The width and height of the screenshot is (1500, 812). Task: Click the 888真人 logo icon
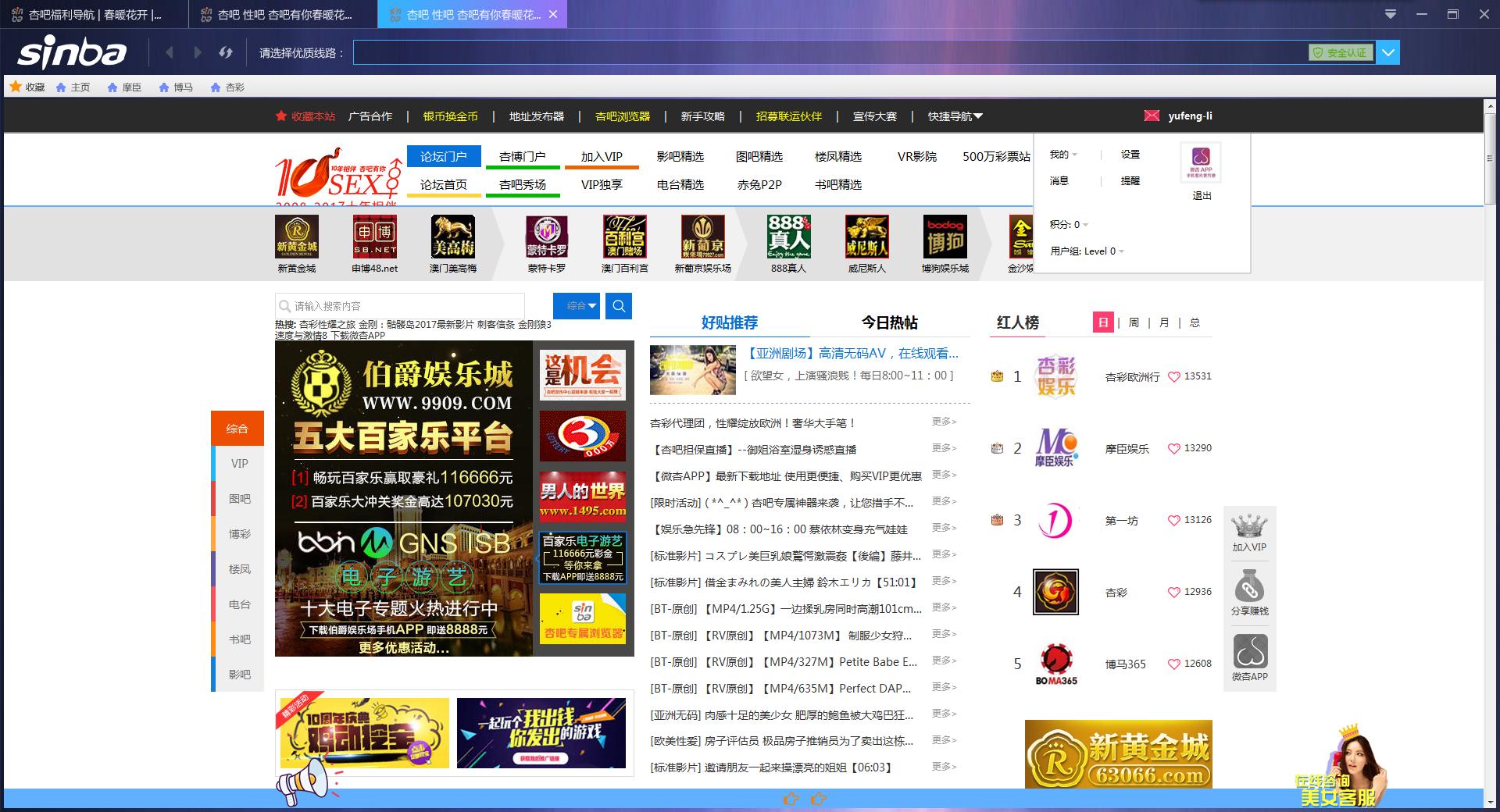(789, 237)
